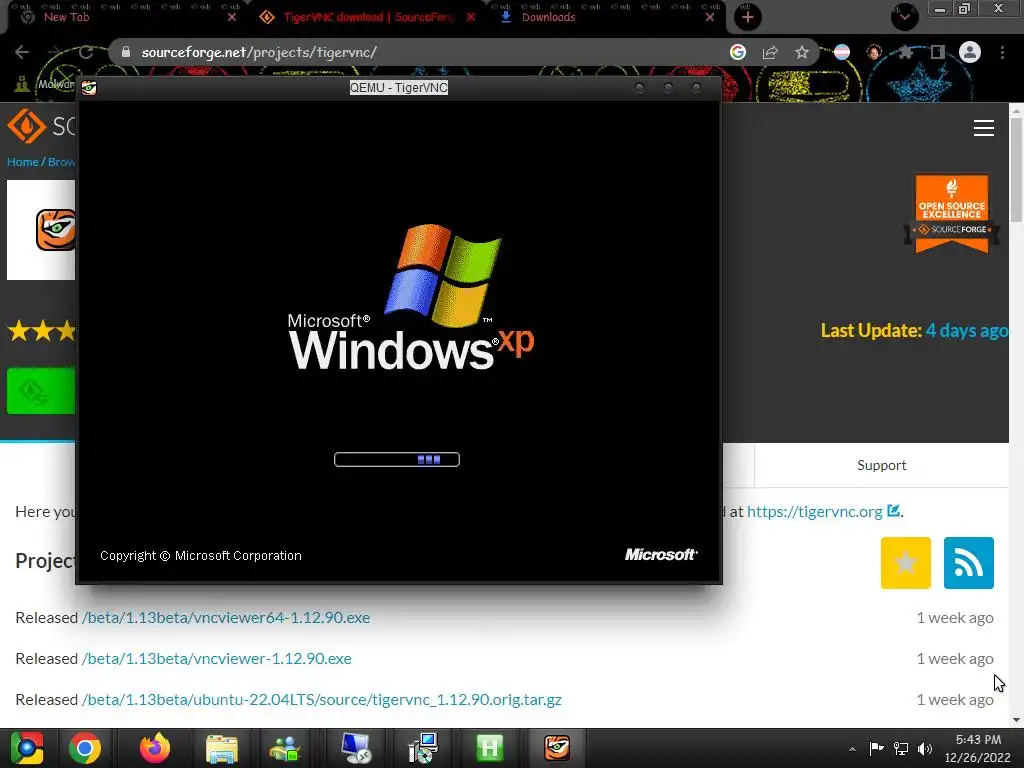
Task: Click the striped flag extension icon
Action: (x=842, y=52)
